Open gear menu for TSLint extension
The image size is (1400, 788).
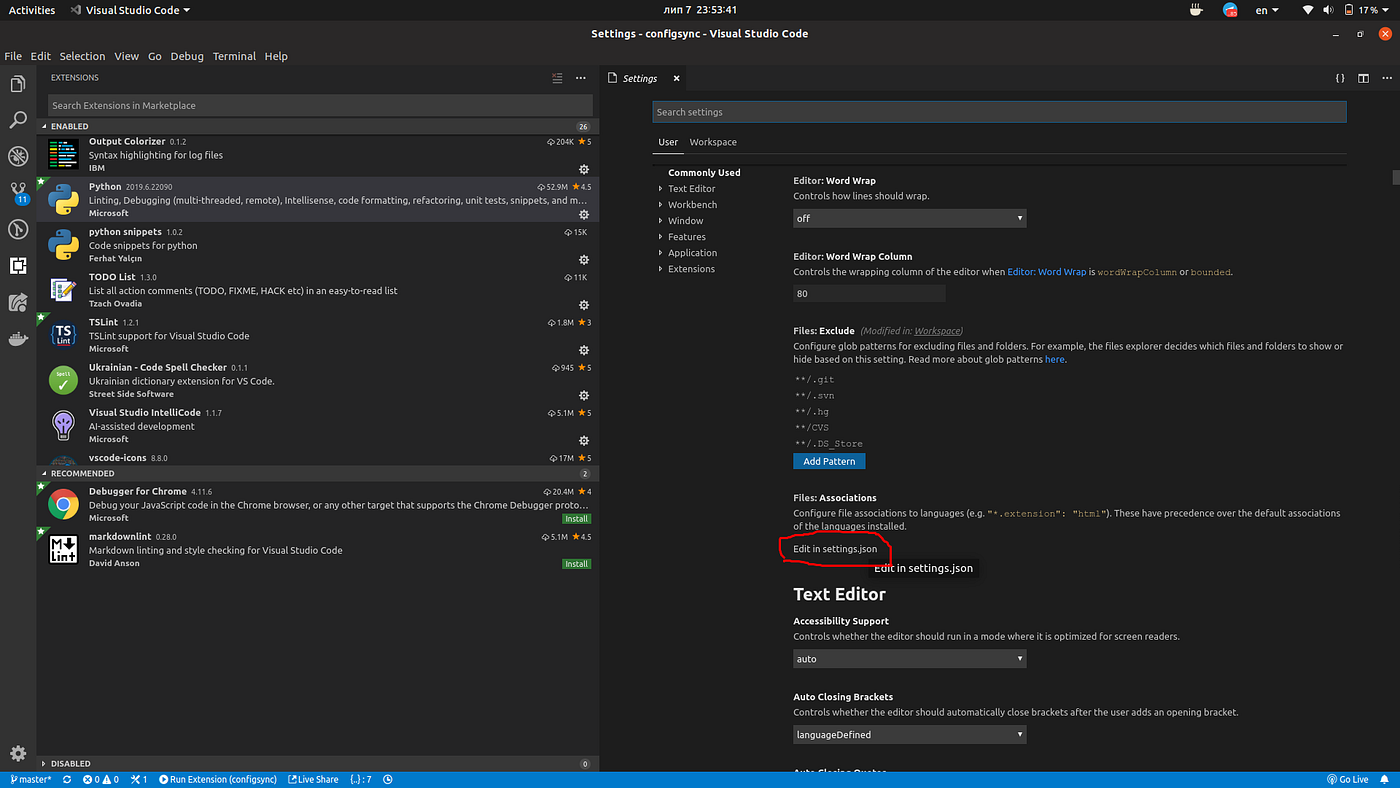coord(584,350)
